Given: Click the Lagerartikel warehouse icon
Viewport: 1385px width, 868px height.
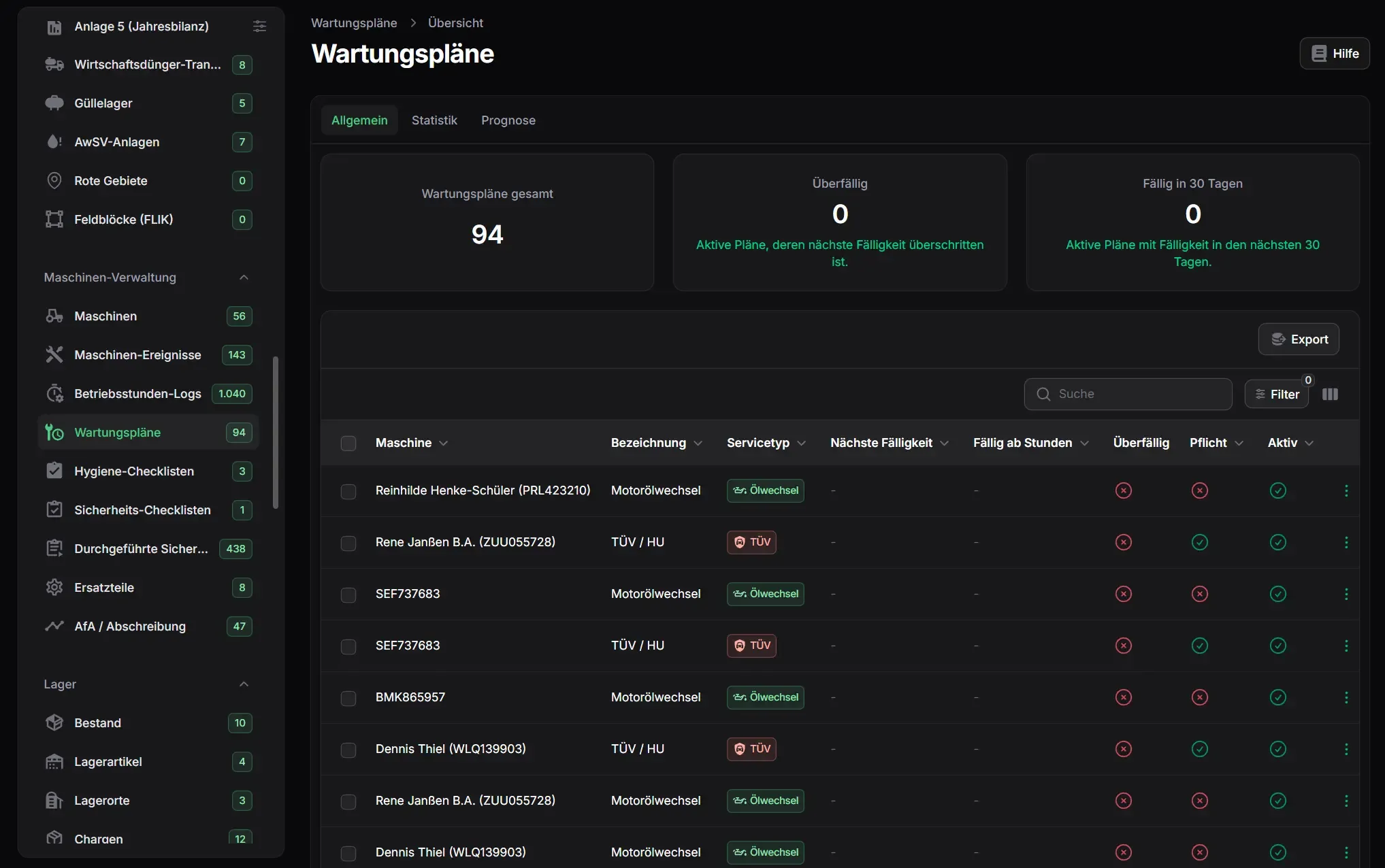Looking at the screenshot, I should [54, 762].
